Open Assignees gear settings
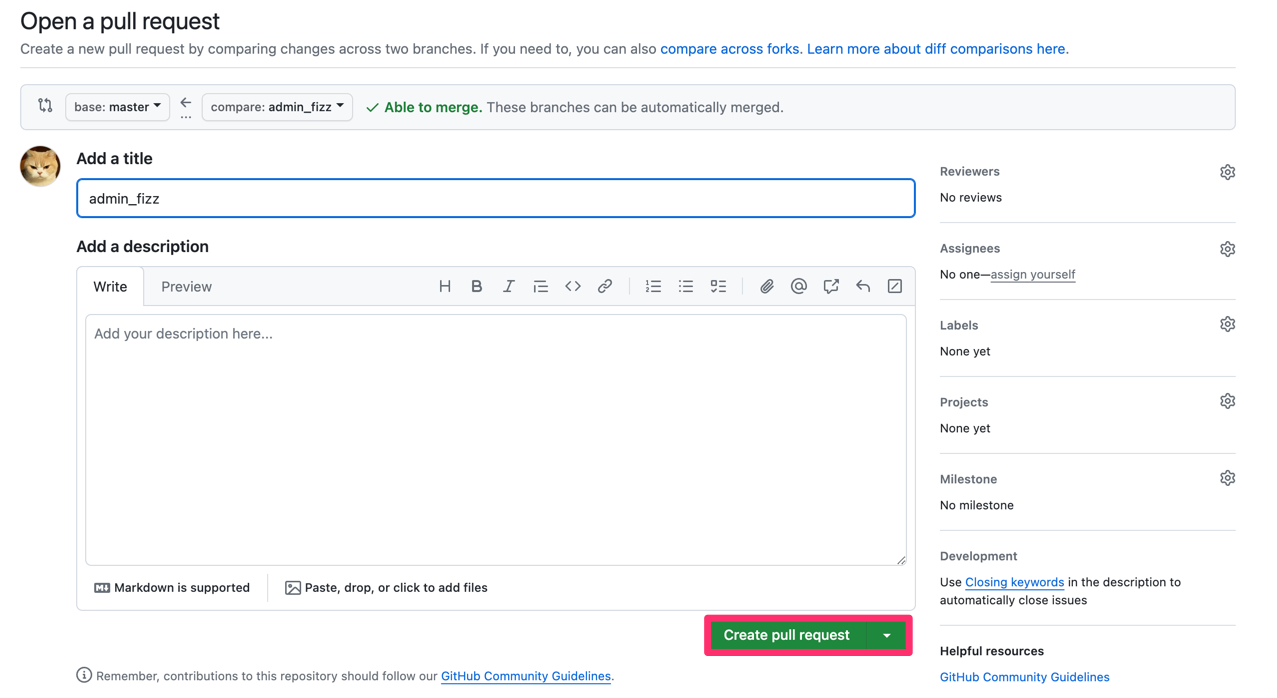 (1227, 249)
